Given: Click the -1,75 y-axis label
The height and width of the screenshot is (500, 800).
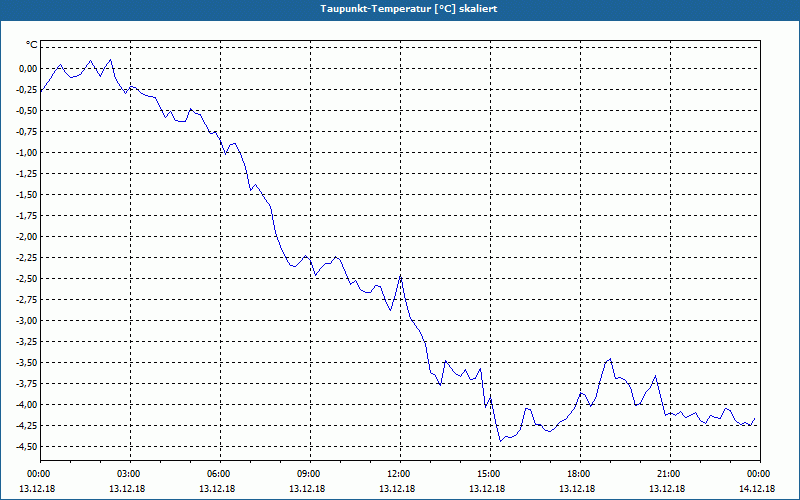Looking at the screenshot, I should coord(27,216).
